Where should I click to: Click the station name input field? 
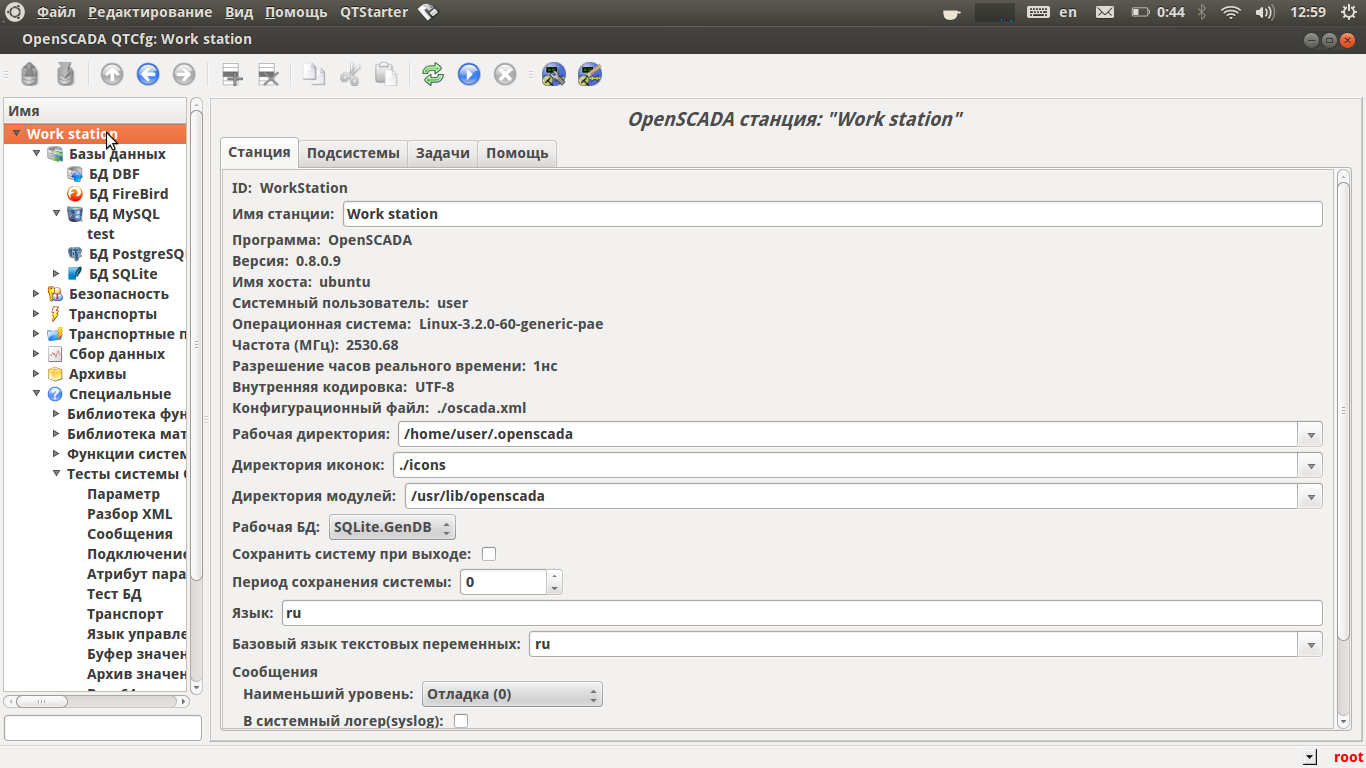pos(831,214)
